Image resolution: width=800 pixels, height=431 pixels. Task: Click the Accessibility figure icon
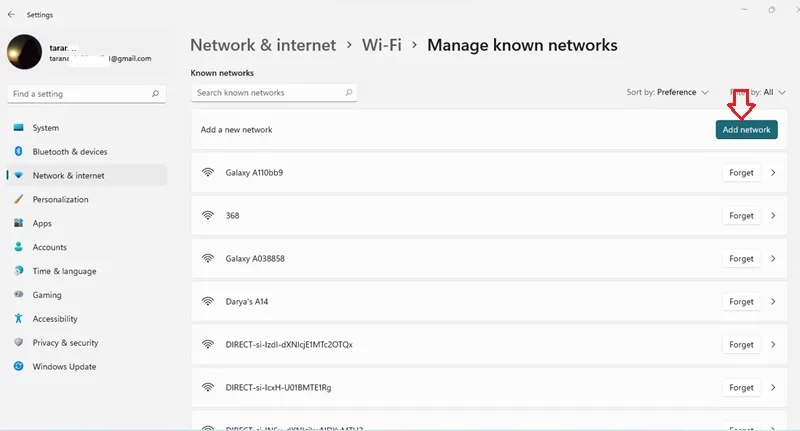[x=18, y=318]
